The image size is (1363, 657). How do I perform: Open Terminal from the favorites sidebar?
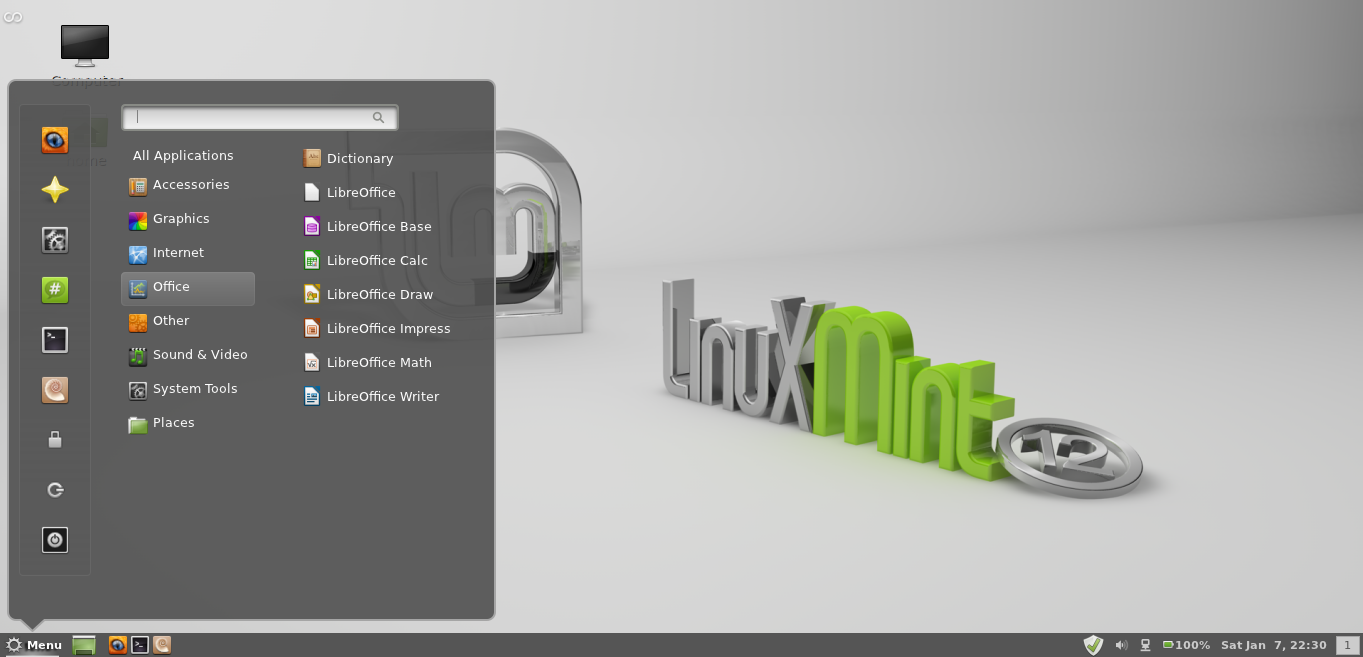pos(55,340)
